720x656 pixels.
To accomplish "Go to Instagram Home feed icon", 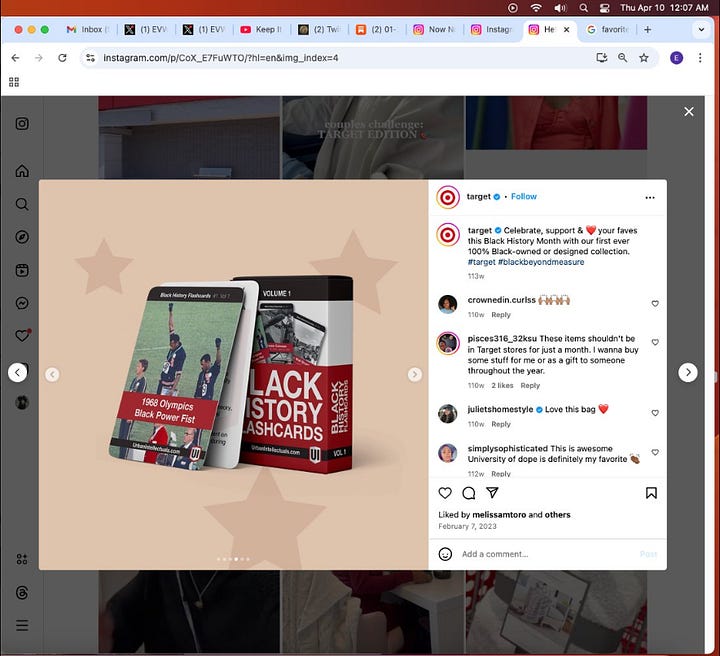I will (x=22, y=171).
